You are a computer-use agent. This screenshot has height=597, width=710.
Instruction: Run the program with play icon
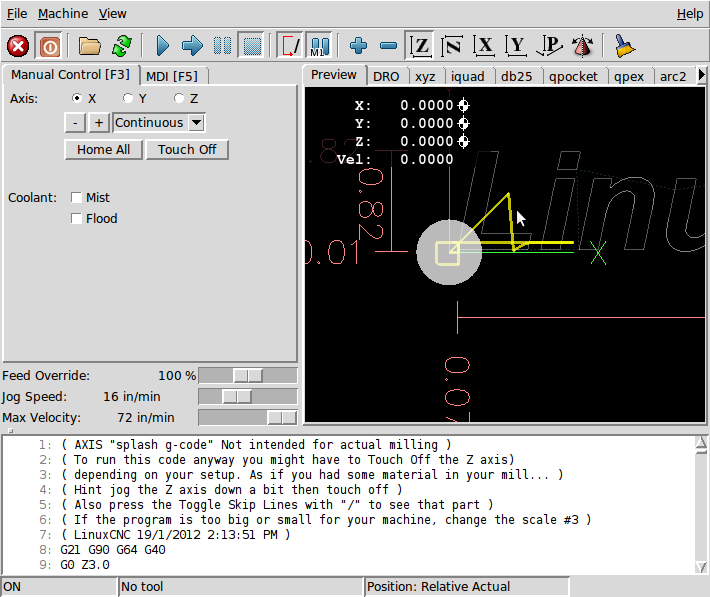point(163,46)
